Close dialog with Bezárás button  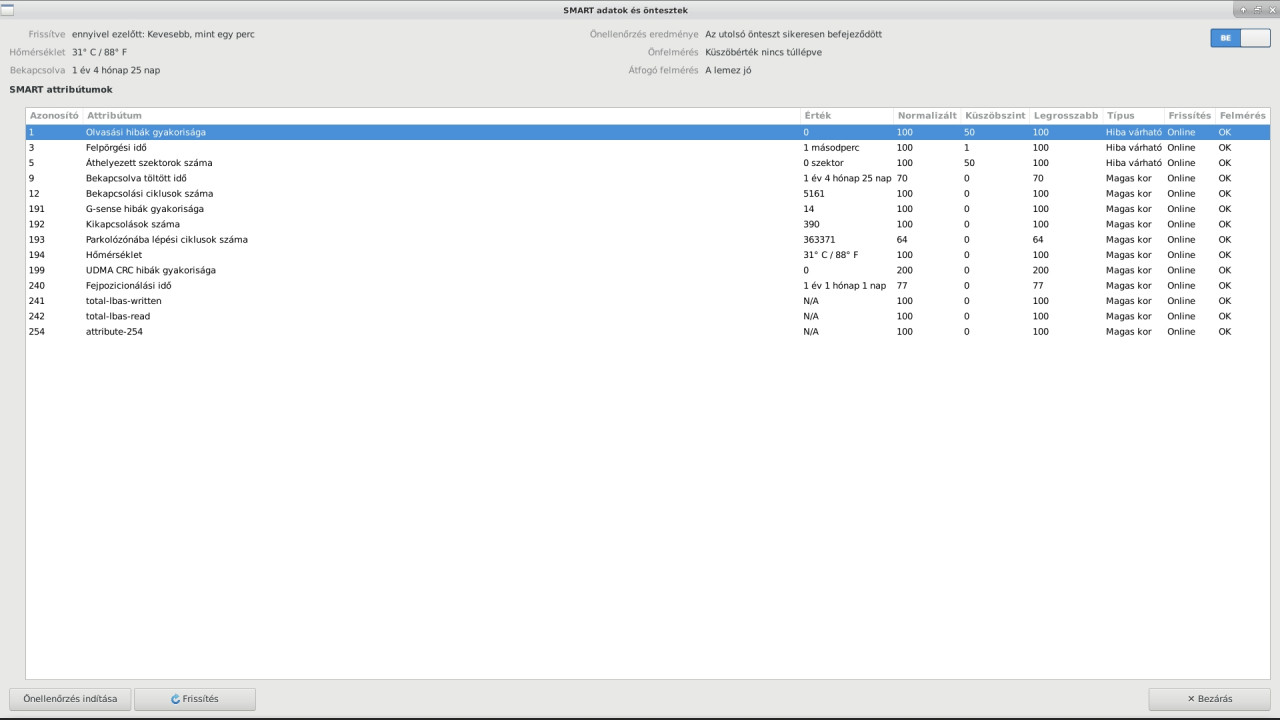click(x=1209, y=699)
